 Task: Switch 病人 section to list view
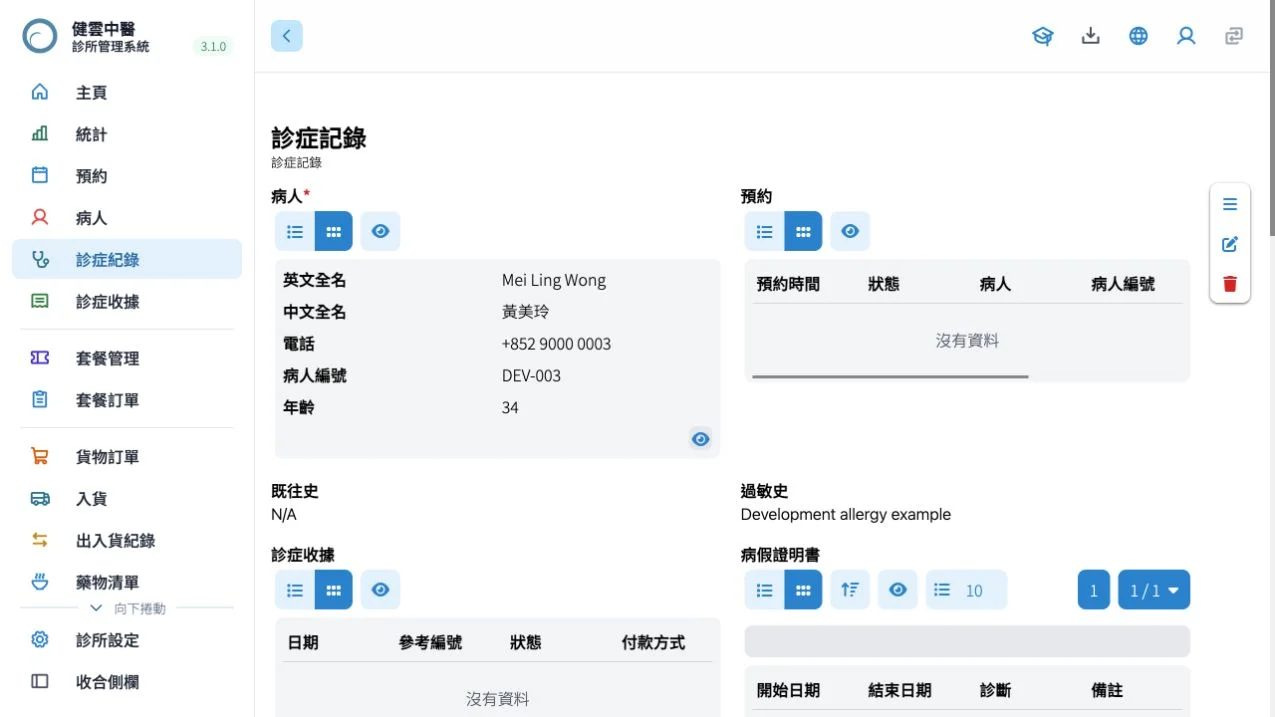click(x=295, y=231)
